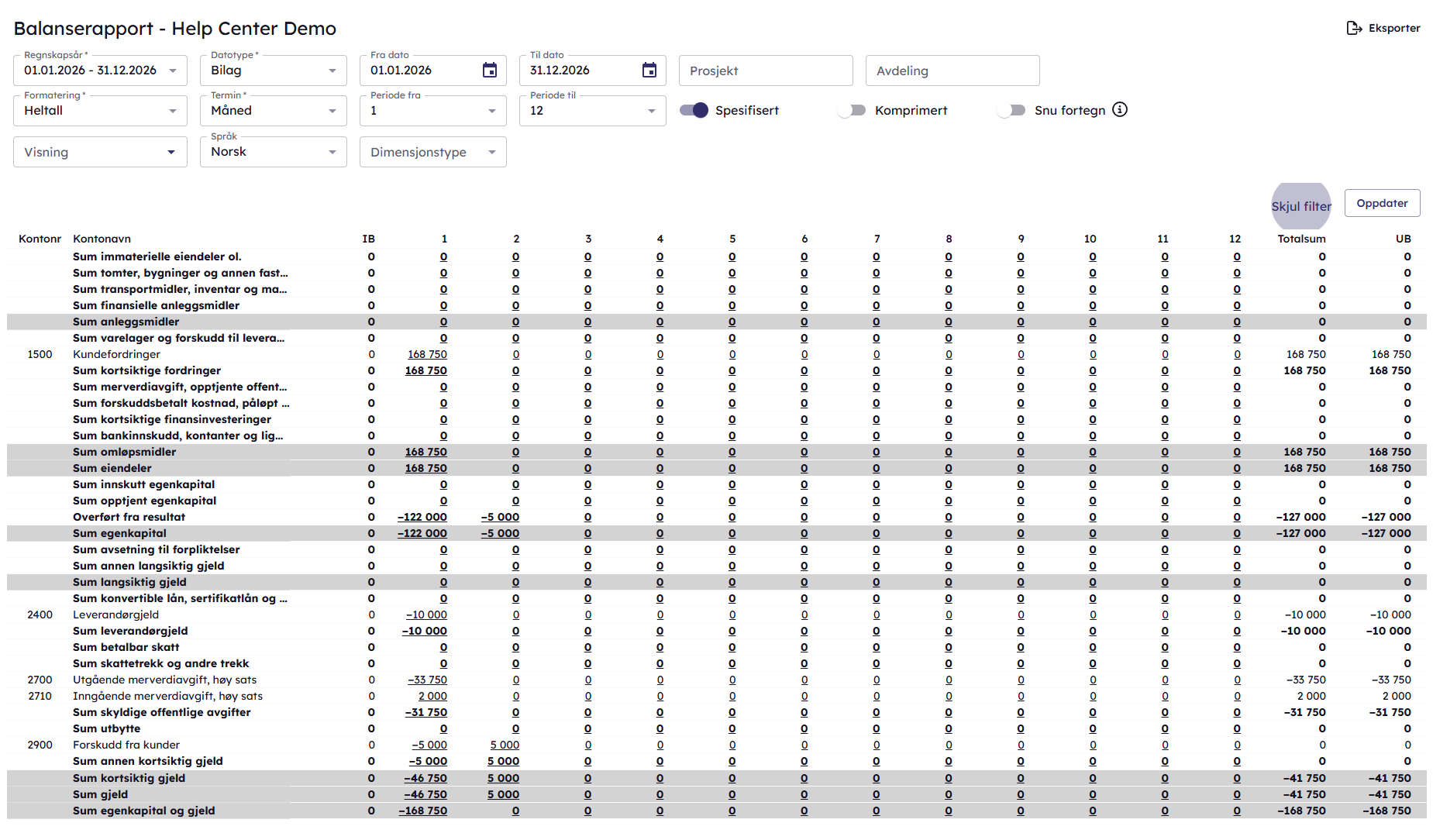Enable the Komprimert toggle
This screenshot has height=840, width=1433.
(x=853, y=111)
